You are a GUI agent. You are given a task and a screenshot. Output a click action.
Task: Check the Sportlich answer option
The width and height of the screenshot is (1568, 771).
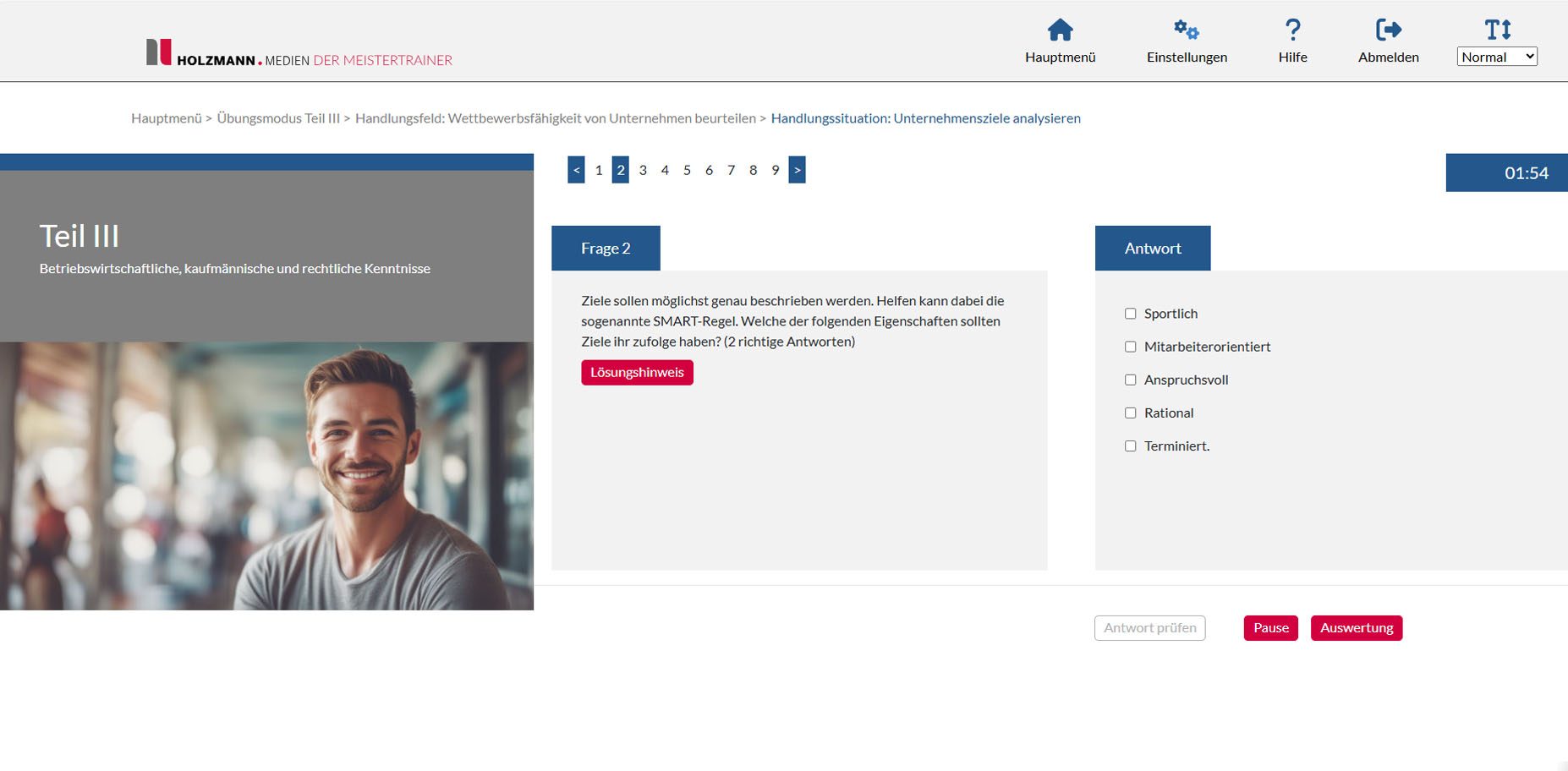pyautogui.click(x=1130, y=314)
